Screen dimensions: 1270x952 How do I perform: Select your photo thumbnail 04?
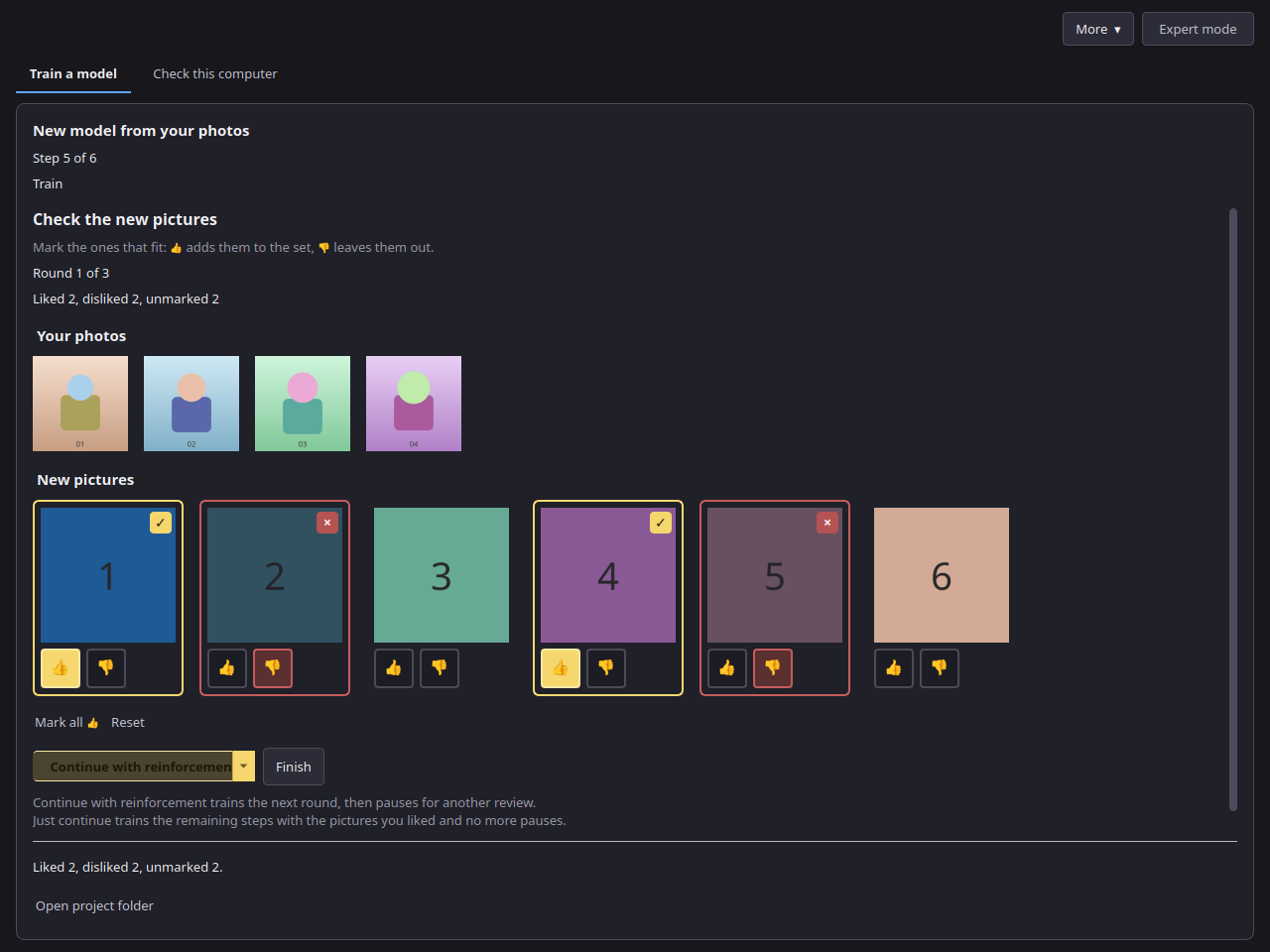click(414, 404)
